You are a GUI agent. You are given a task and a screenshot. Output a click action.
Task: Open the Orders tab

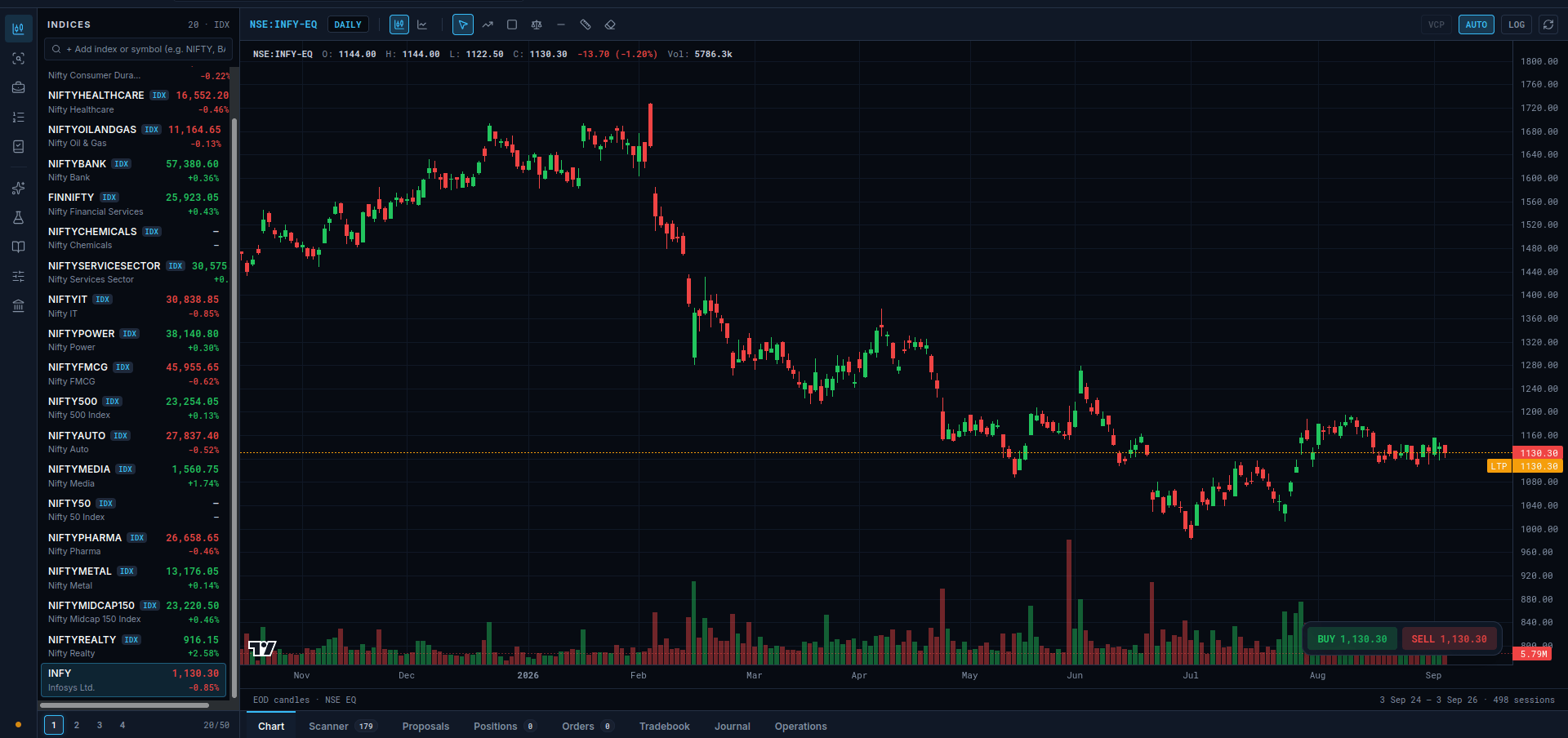pyautogui.click(x=587, y=726)
